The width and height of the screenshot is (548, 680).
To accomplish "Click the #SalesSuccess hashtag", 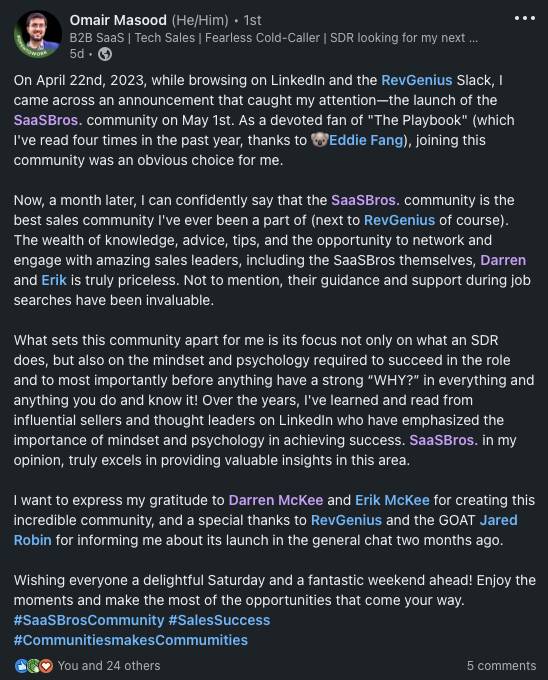I will (219, 620).
